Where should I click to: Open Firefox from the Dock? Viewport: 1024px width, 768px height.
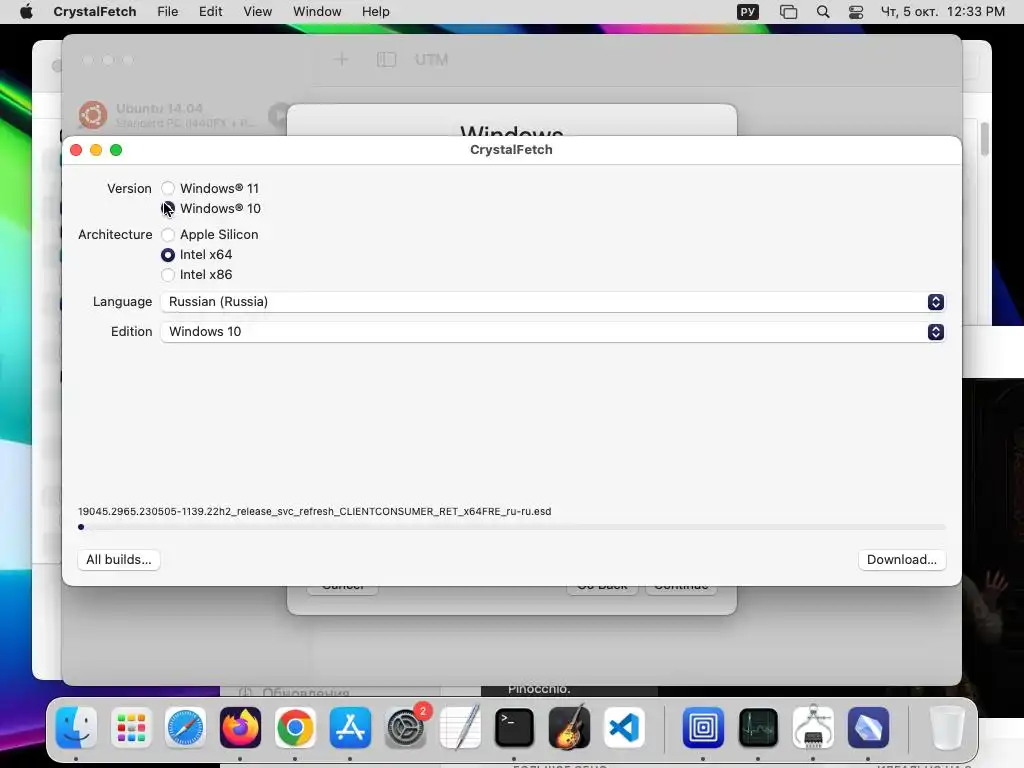[x=240, y=728]
